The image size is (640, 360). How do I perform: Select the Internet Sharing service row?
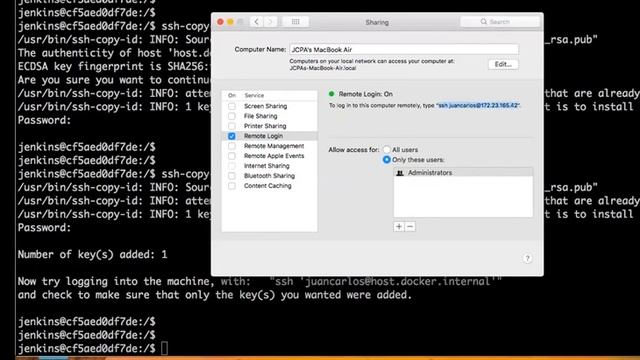[x=269, y=166]
